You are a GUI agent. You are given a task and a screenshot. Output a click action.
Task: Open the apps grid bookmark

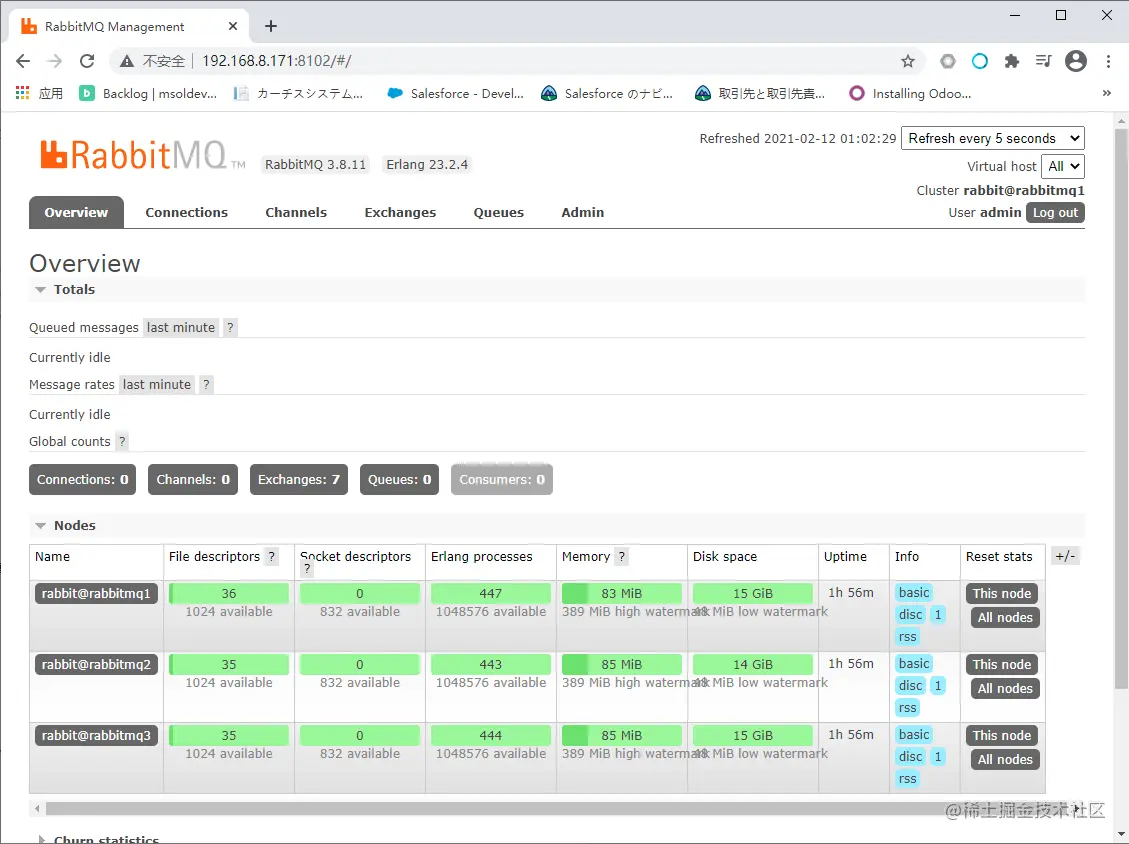click(x=39, y=94)
